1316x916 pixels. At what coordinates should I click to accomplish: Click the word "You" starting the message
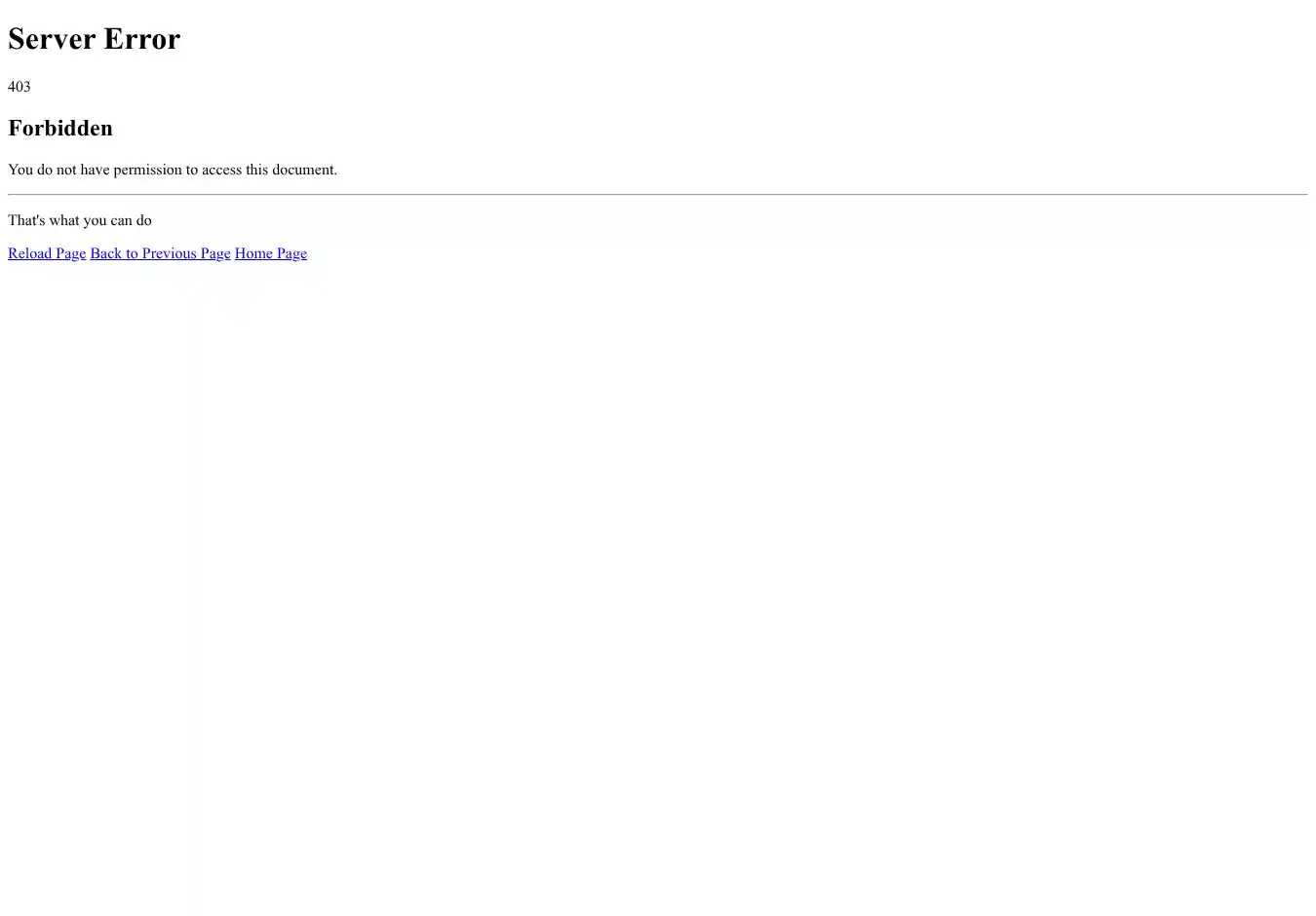(19, 170)
